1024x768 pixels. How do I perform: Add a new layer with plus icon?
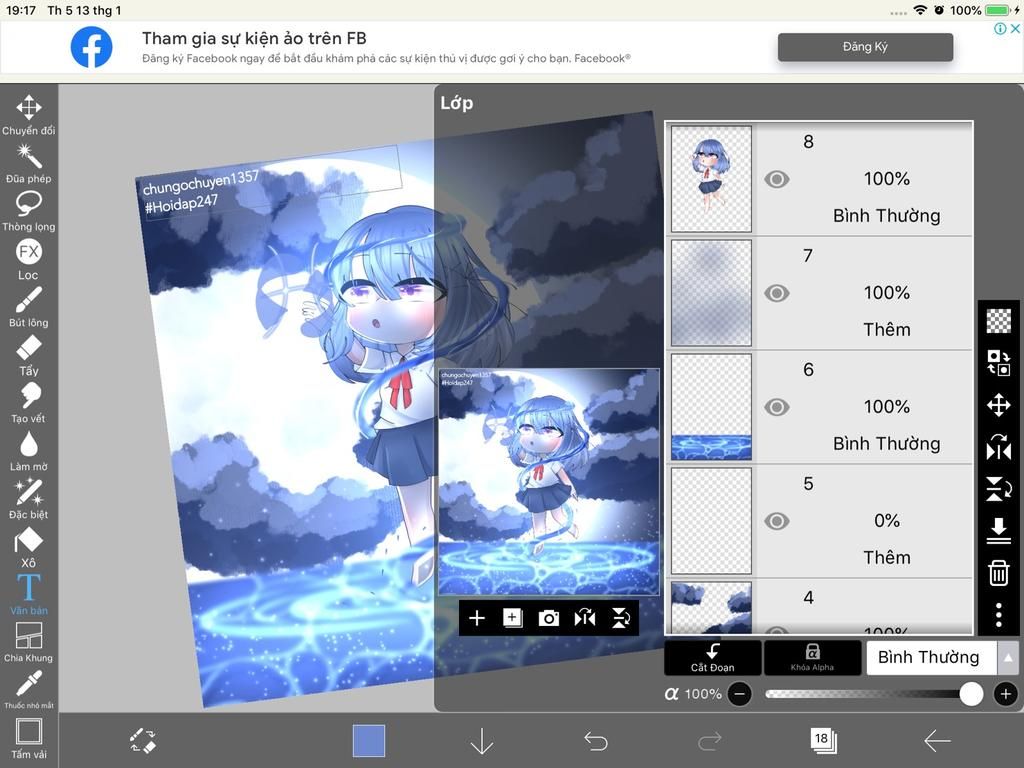pyautogui.click(x=477, y=618)
